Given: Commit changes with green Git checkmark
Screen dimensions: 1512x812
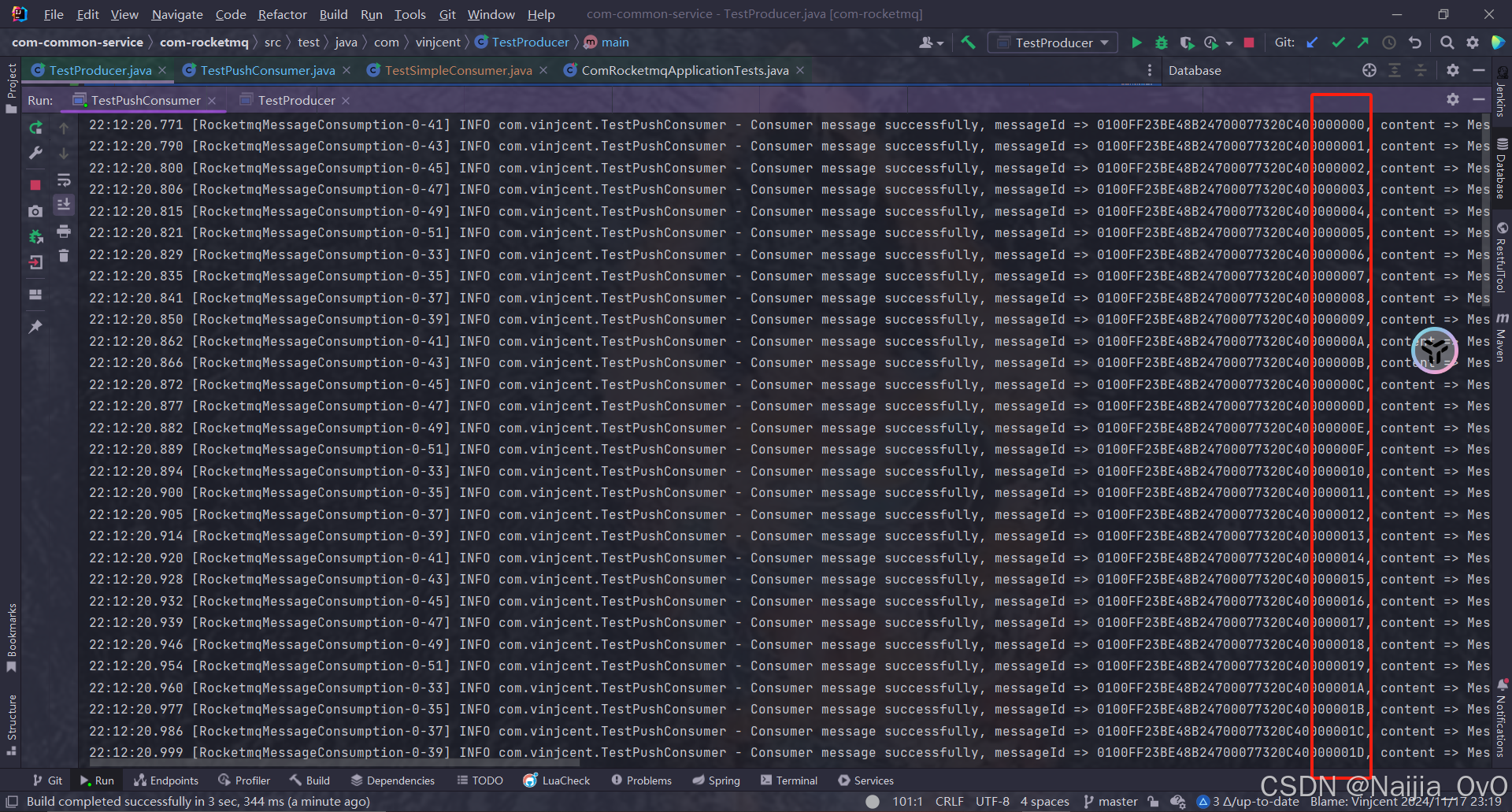Looking at the screenshot, I should [1338, 43].
